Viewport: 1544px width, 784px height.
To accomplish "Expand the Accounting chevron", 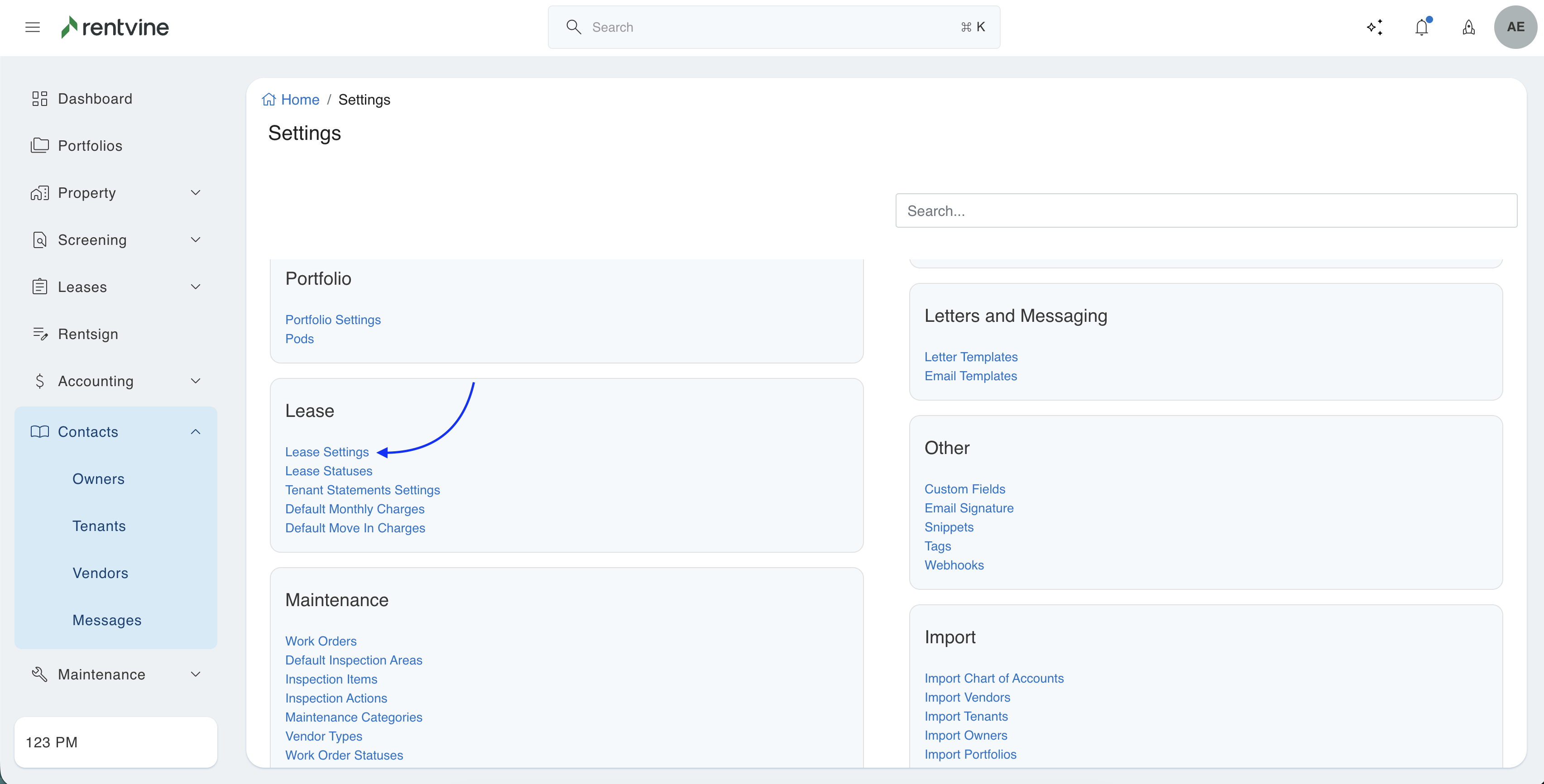I will [x=196, y=381].
